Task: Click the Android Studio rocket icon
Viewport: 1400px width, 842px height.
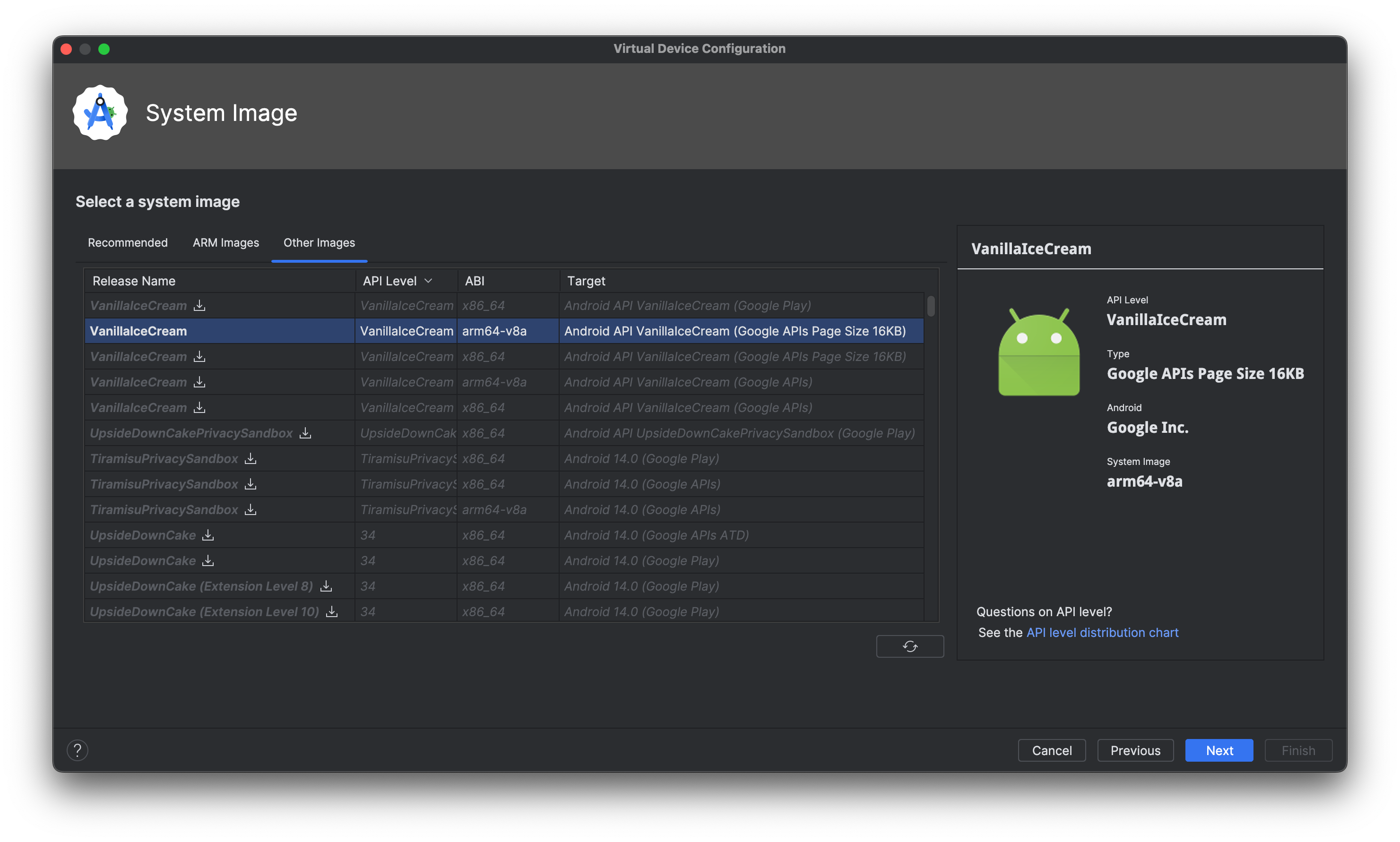Action: pos(101,113)
